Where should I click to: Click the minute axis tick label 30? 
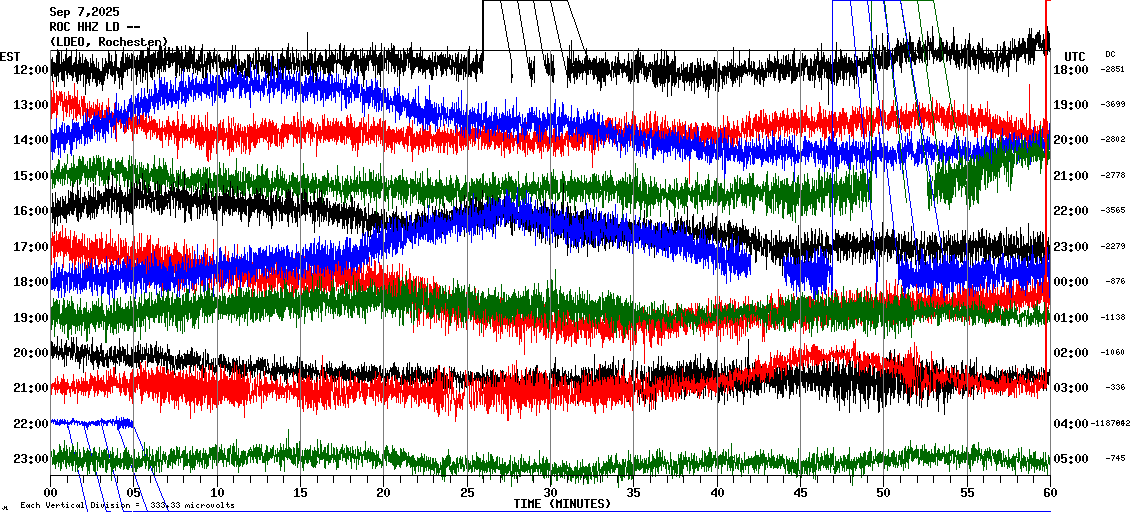point(551,492)
